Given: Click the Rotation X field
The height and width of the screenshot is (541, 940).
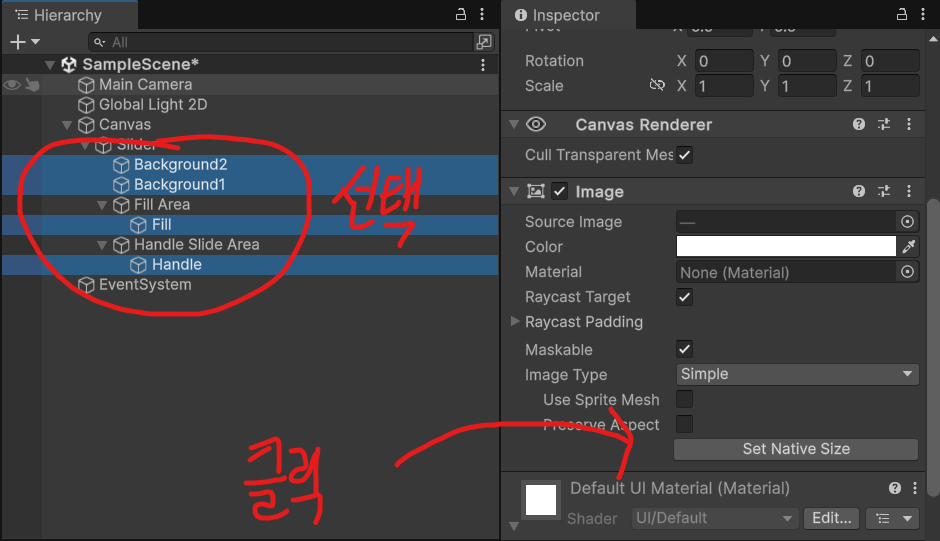Looking at the screenshot, I should coord(724,61).
